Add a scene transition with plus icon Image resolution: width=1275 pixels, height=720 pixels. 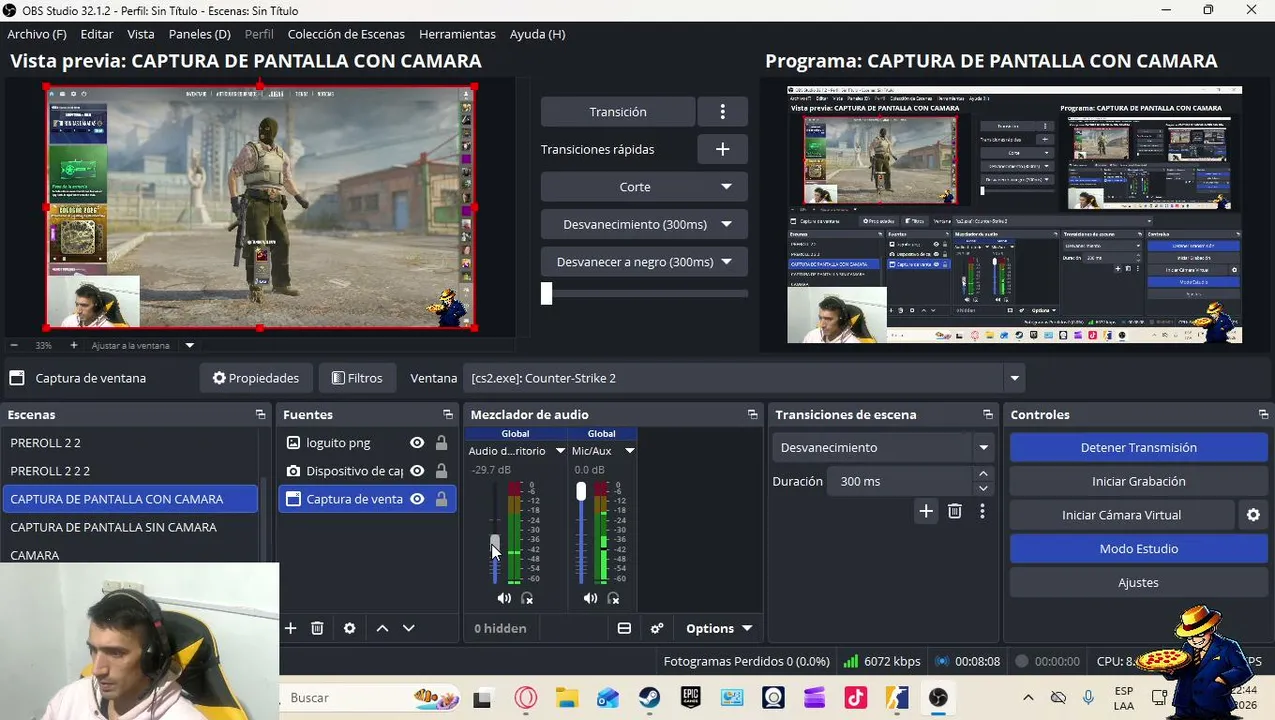coord(926,511)
